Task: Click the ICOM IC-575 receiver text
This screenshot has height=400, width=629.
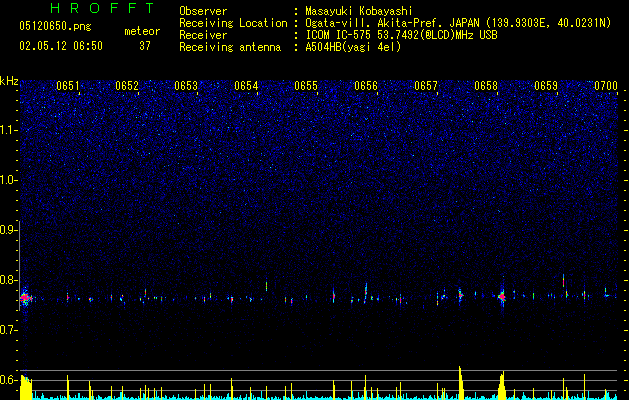Action: 401,35
